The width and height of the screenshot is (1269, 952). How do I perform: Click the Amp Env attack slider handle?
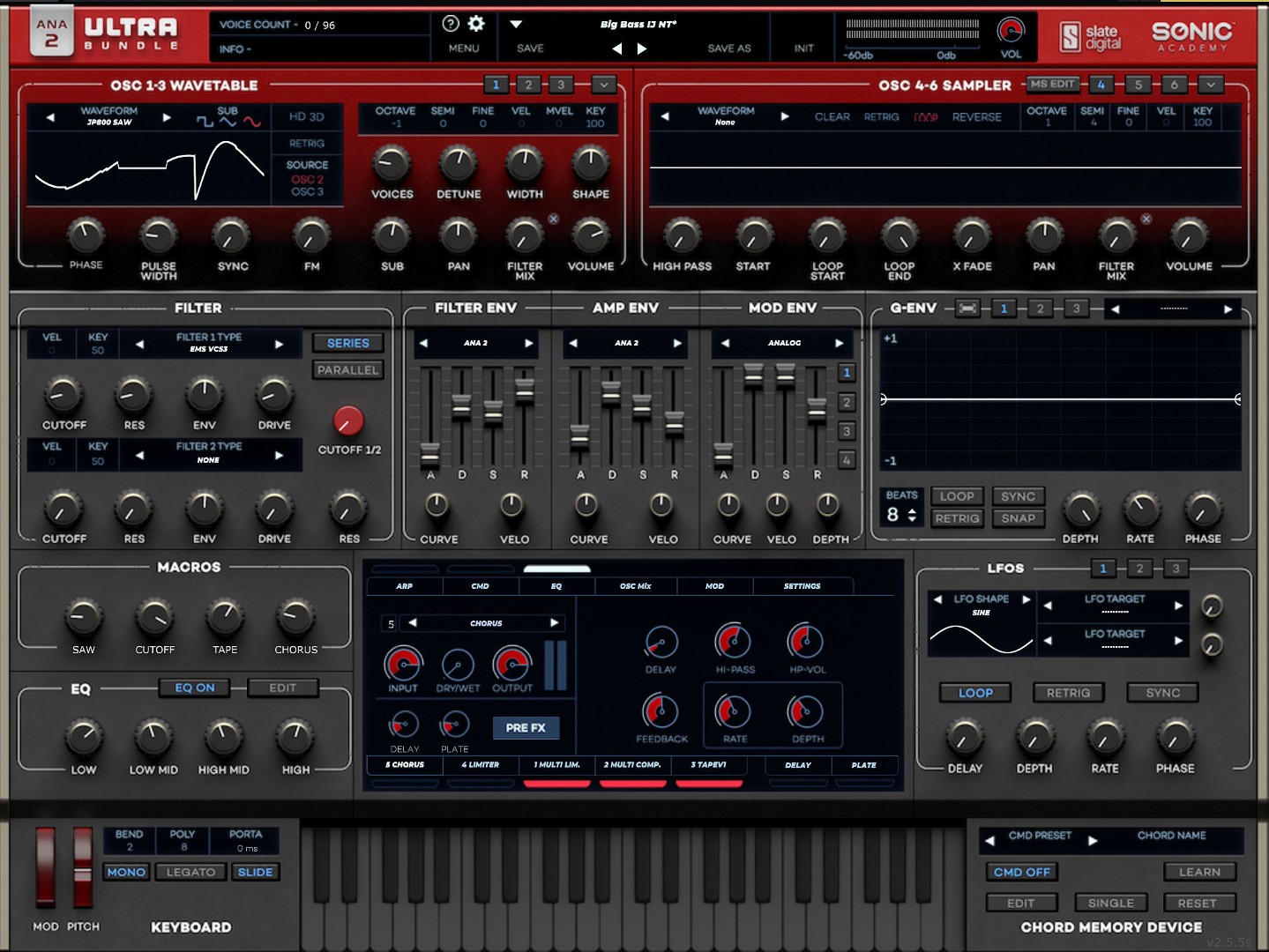pyautogui.click(x=579, y=435)
